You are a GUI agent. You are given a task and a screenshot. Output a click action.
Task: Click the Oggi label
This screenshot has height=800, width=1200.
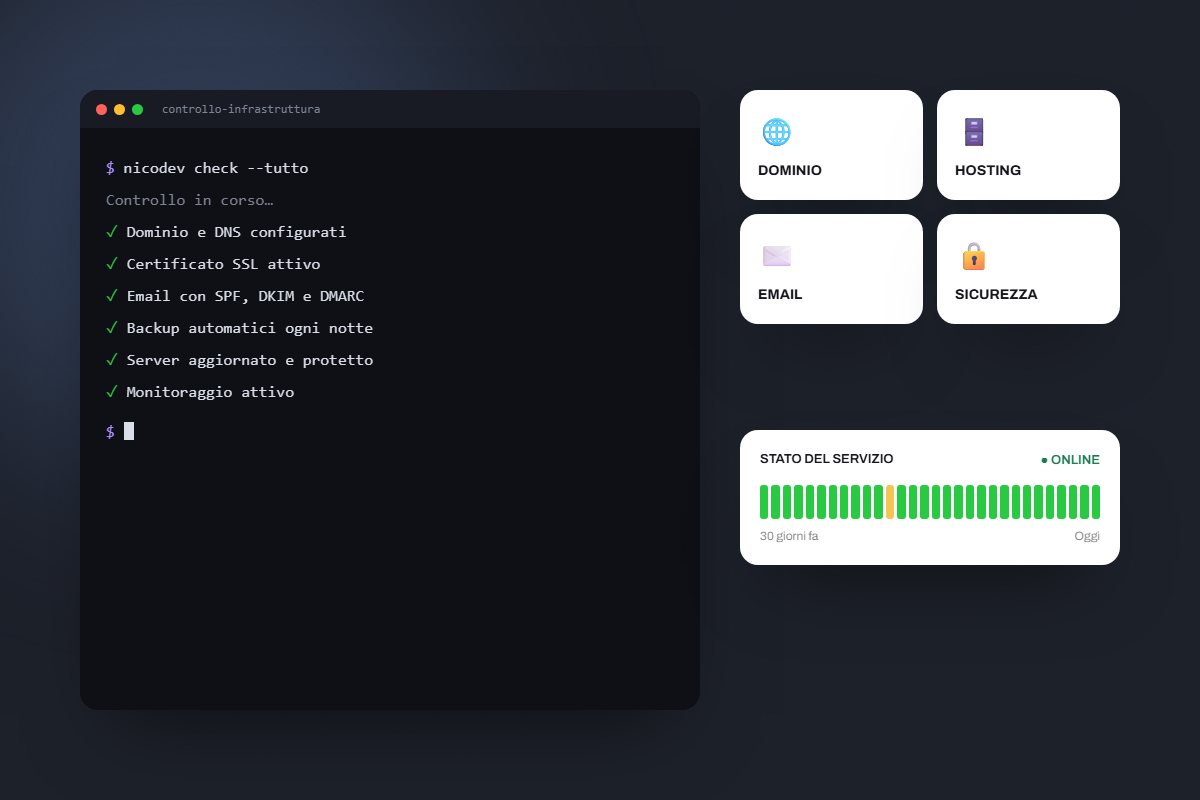(1087, 536)
